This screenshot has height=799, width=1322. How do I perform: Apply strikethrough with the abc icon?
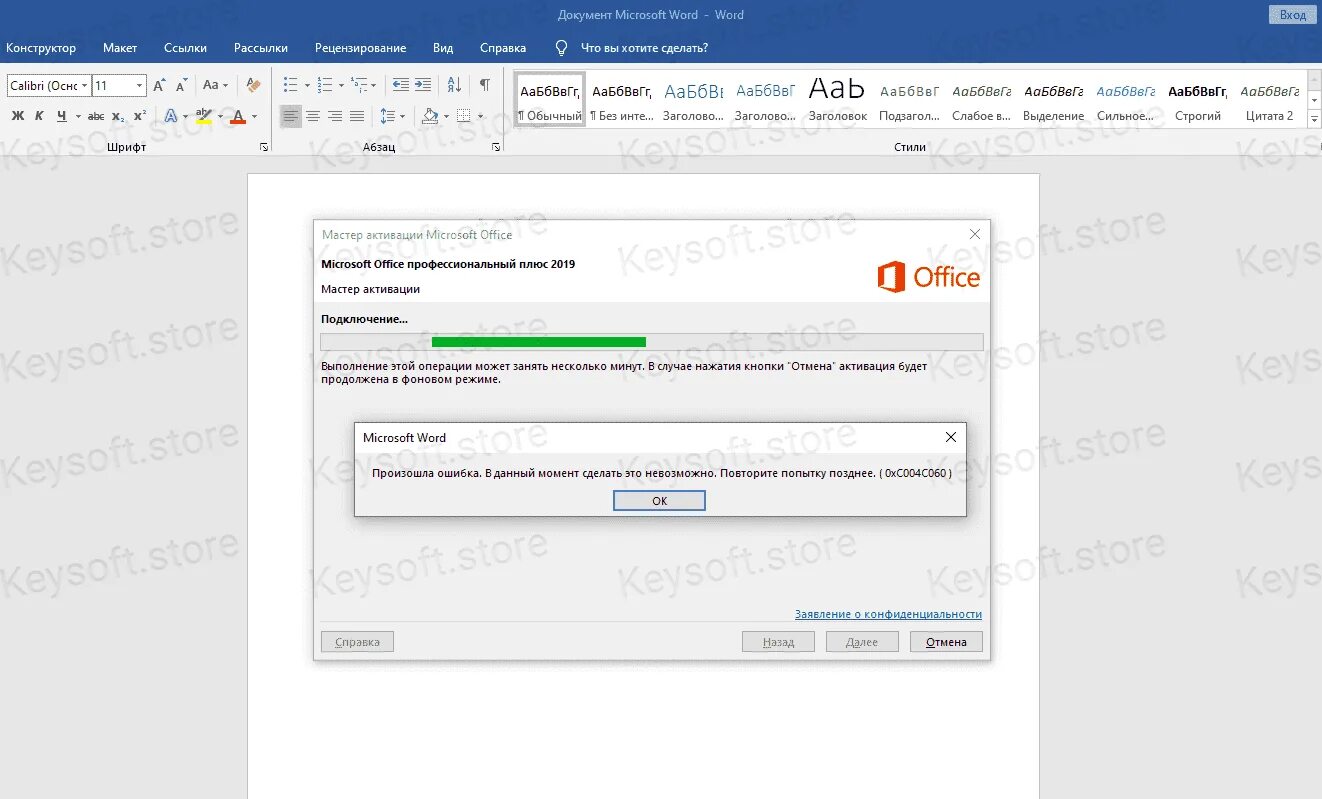[x=96, y=116]
